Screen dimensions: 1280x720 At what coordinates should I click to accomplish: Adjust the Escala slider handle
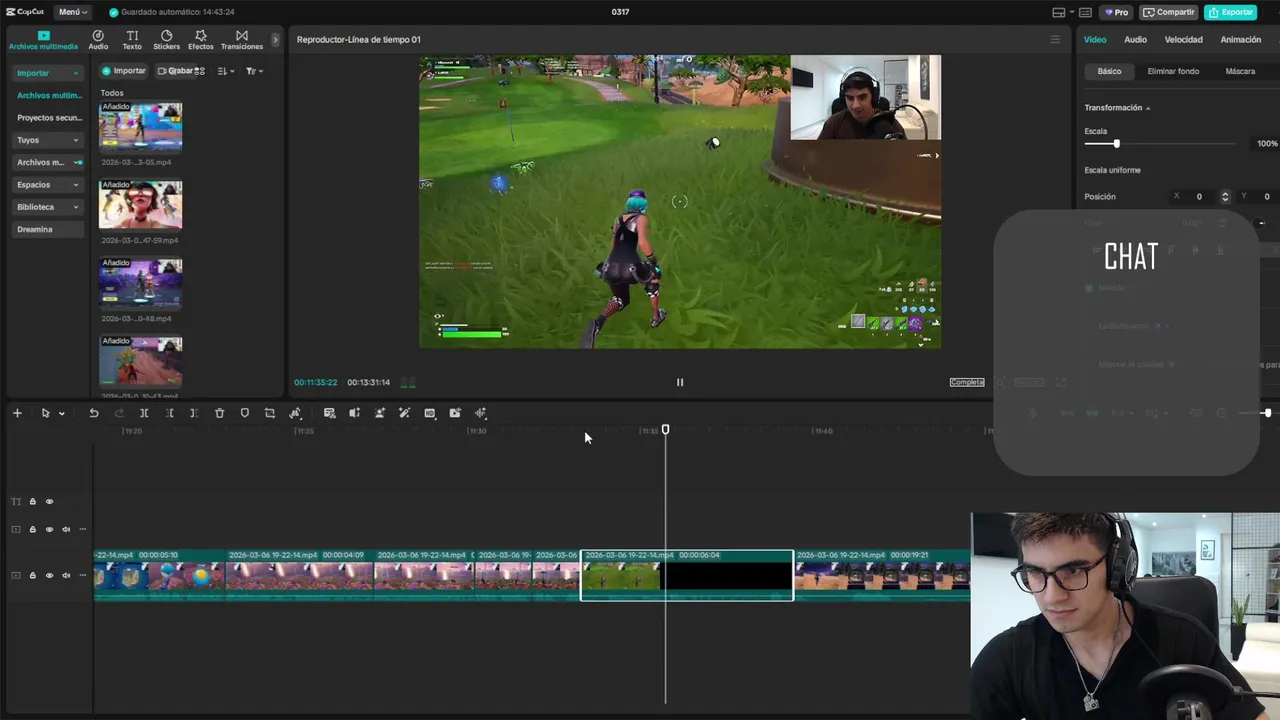1116,144
